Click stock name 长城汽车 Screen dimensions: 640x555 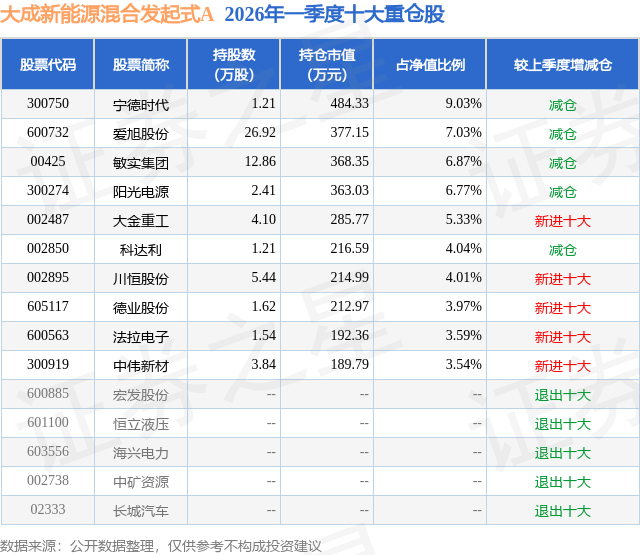click(x=141, y=511)
